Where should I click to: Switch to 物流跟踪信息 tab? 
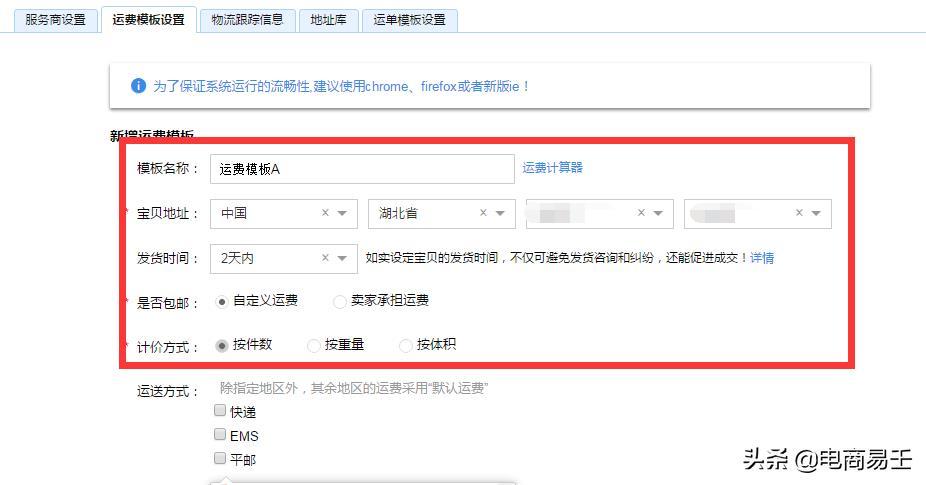(247, 19)
